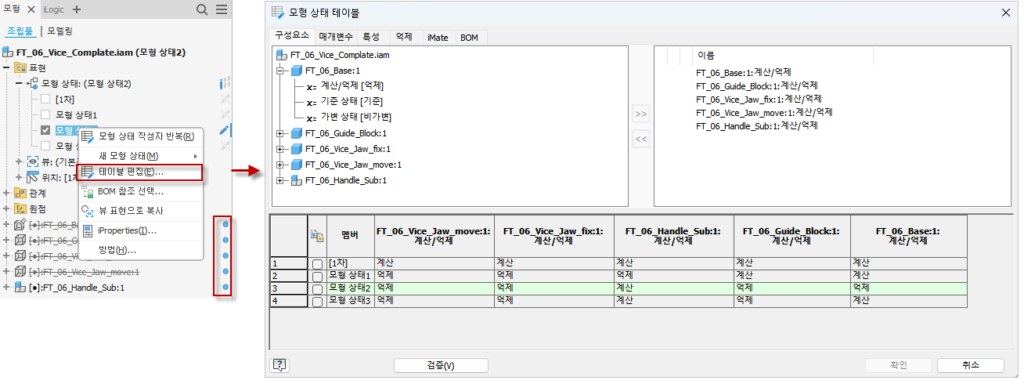
Task: Click the FT_06_Vice_Jaw_move:1 column header
Action: tap(434, 236)
